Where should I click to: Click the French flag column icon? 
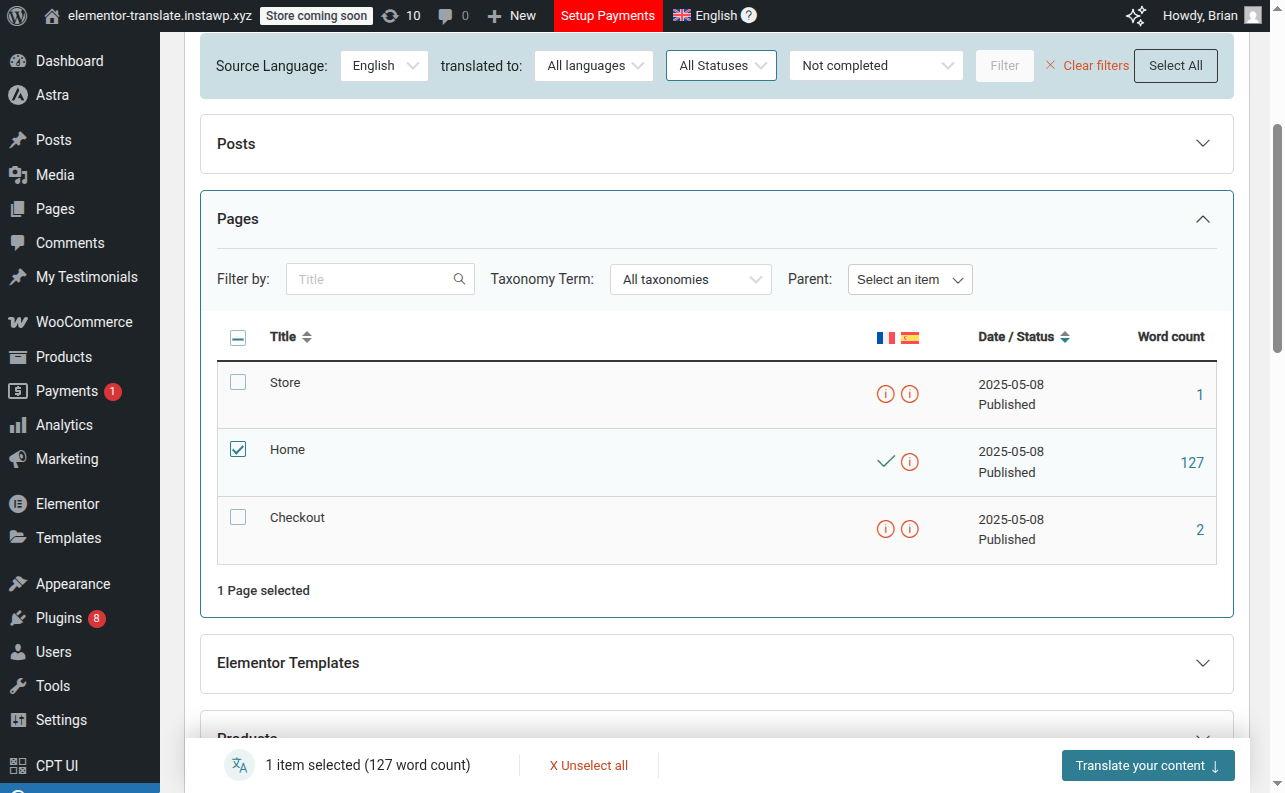pos(885,338)
